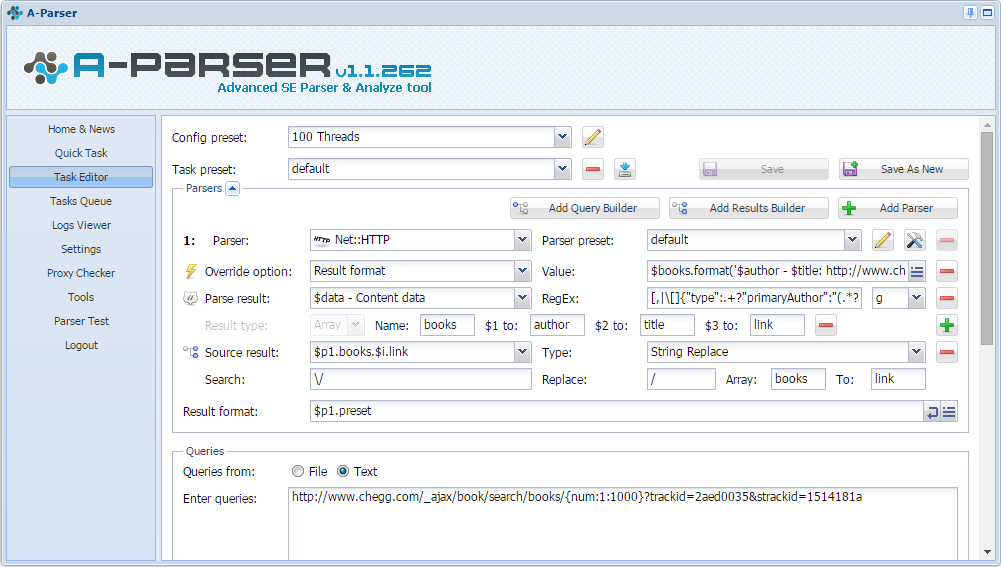Open Logs Viewer
Viewport: 1001px width, 567px height.
pos(81,225)
